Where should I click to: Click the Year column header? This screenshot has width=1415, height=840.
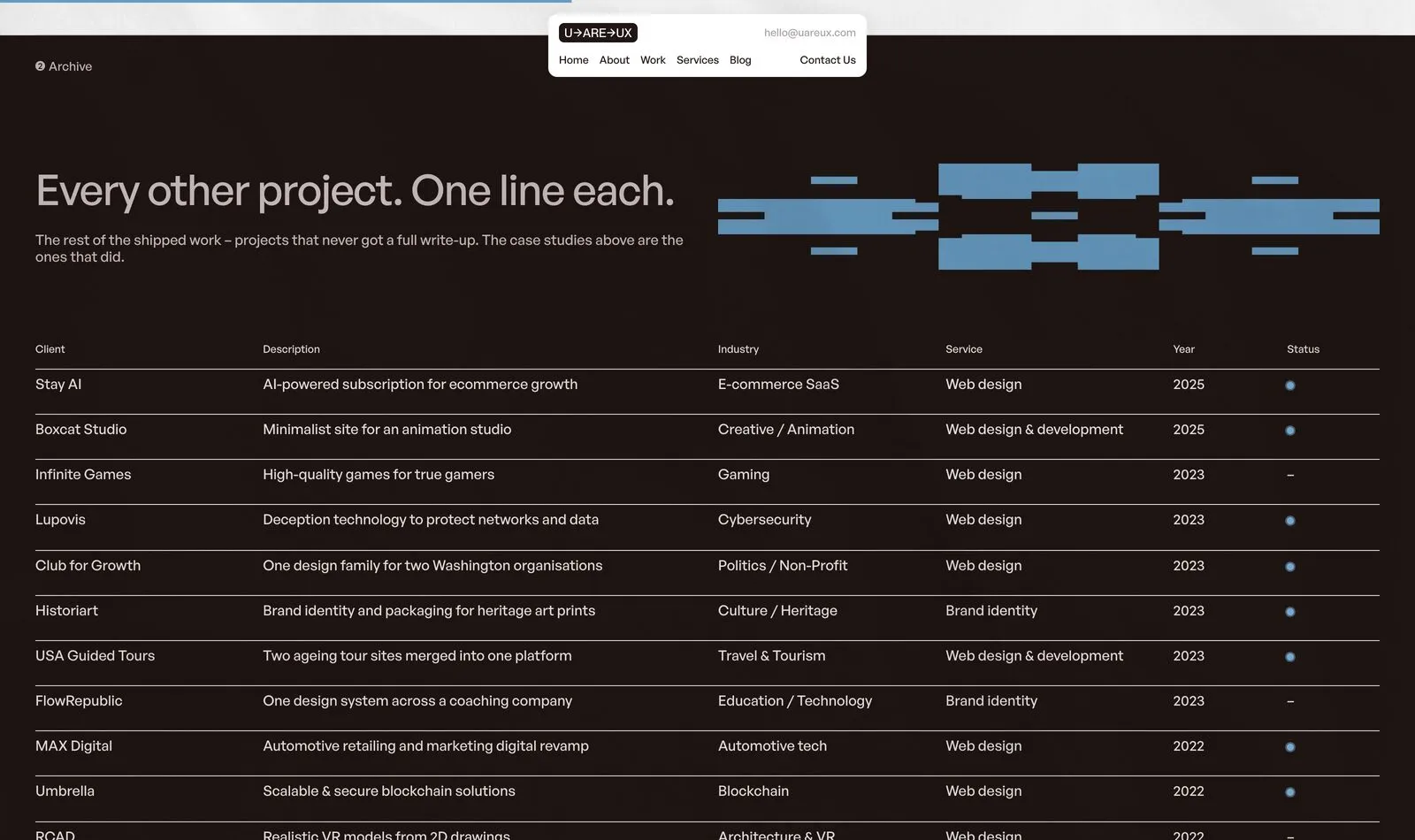(1183, 349)
